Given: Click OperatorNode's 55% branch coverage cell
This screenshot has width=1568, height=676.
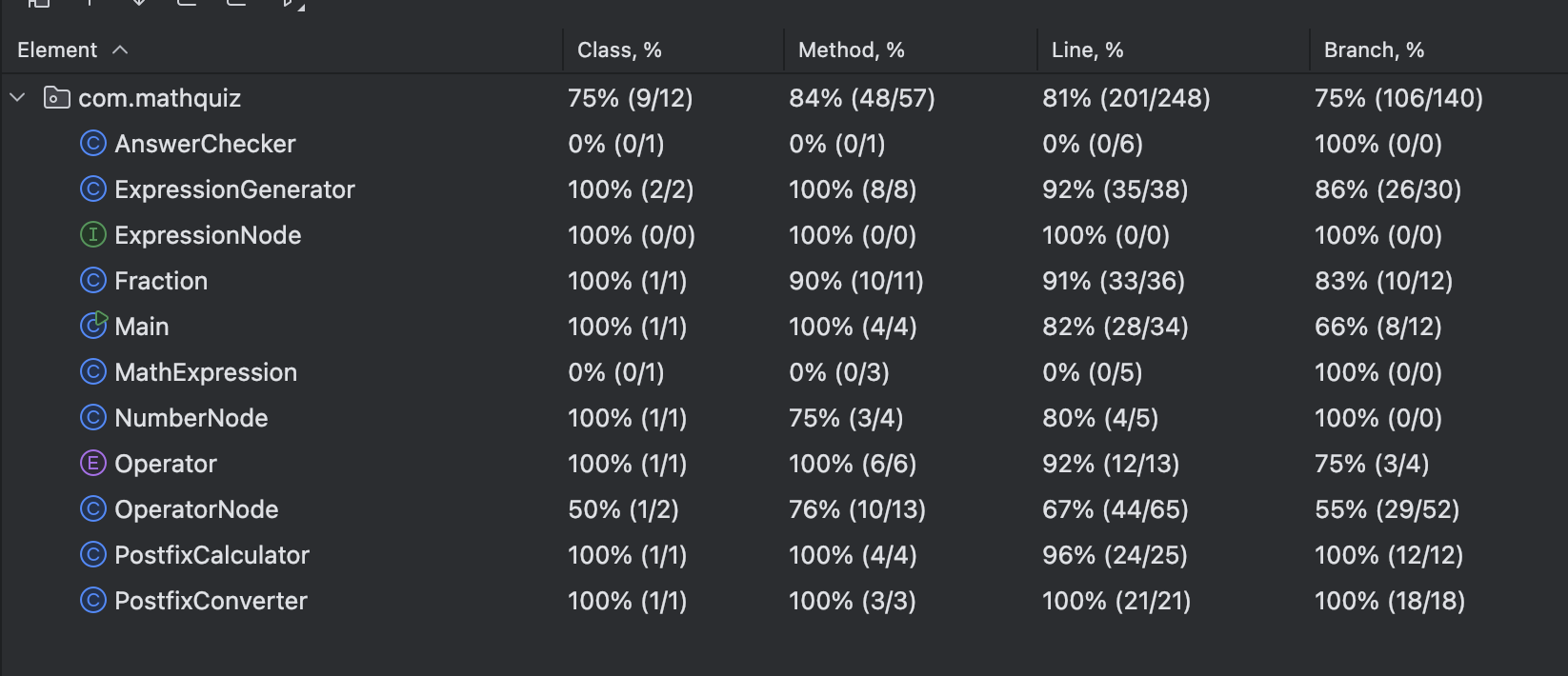Looking at the screenshot, I should (1386, 509).
